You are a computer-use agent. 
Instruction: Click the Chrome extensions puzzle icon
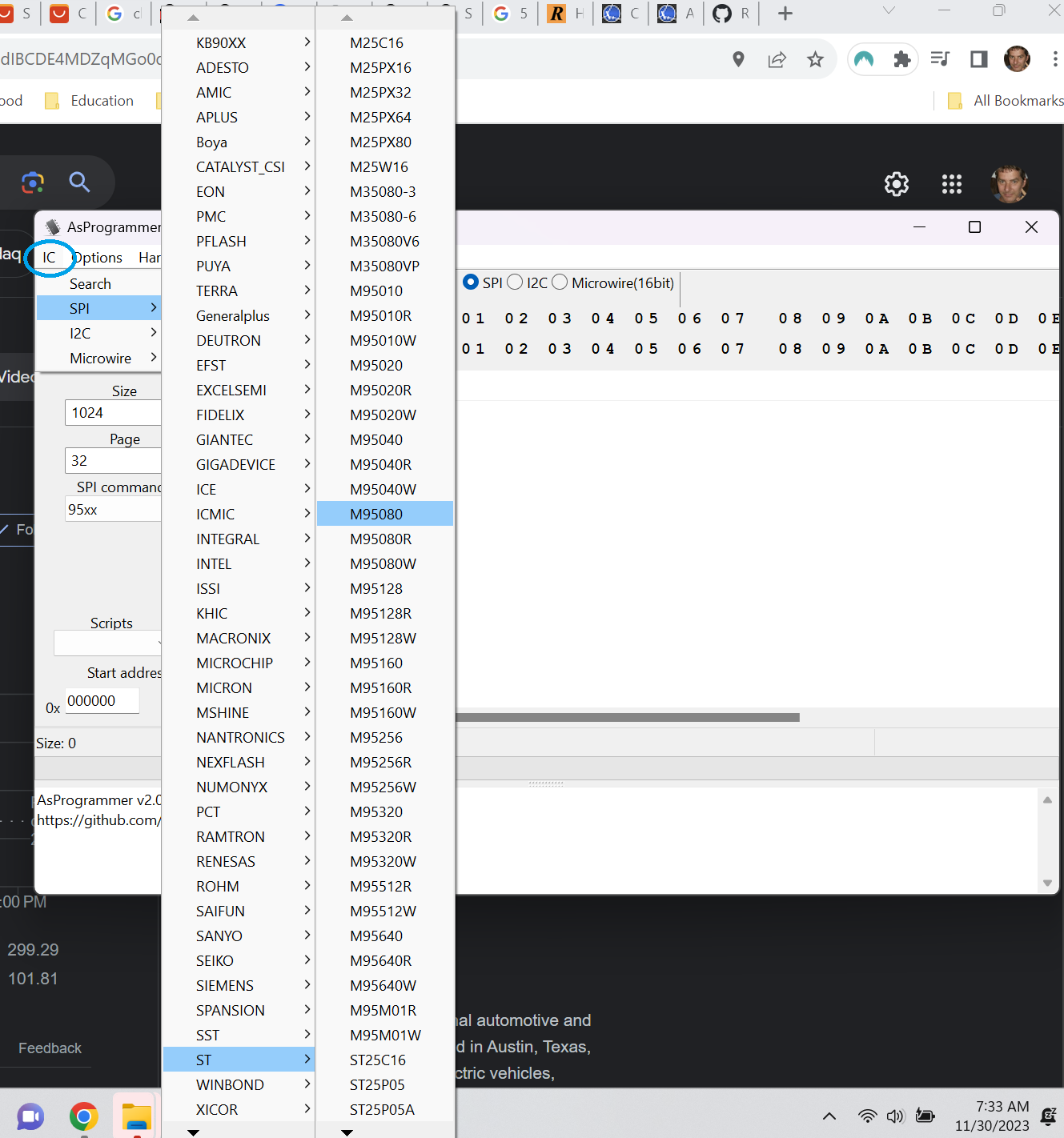pyautogui.click(x=902, y=59)
